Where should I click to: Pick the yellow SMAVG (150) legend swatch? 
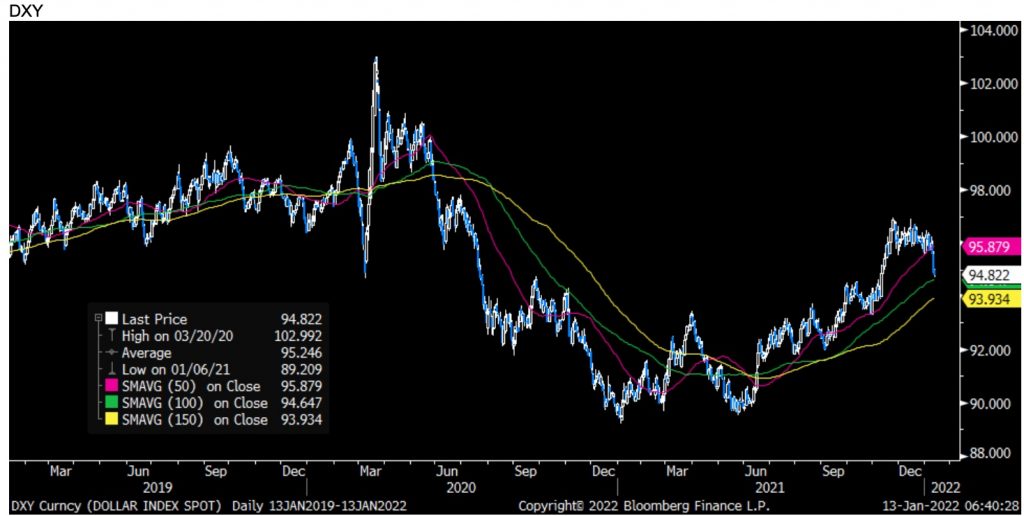point(110,420)
